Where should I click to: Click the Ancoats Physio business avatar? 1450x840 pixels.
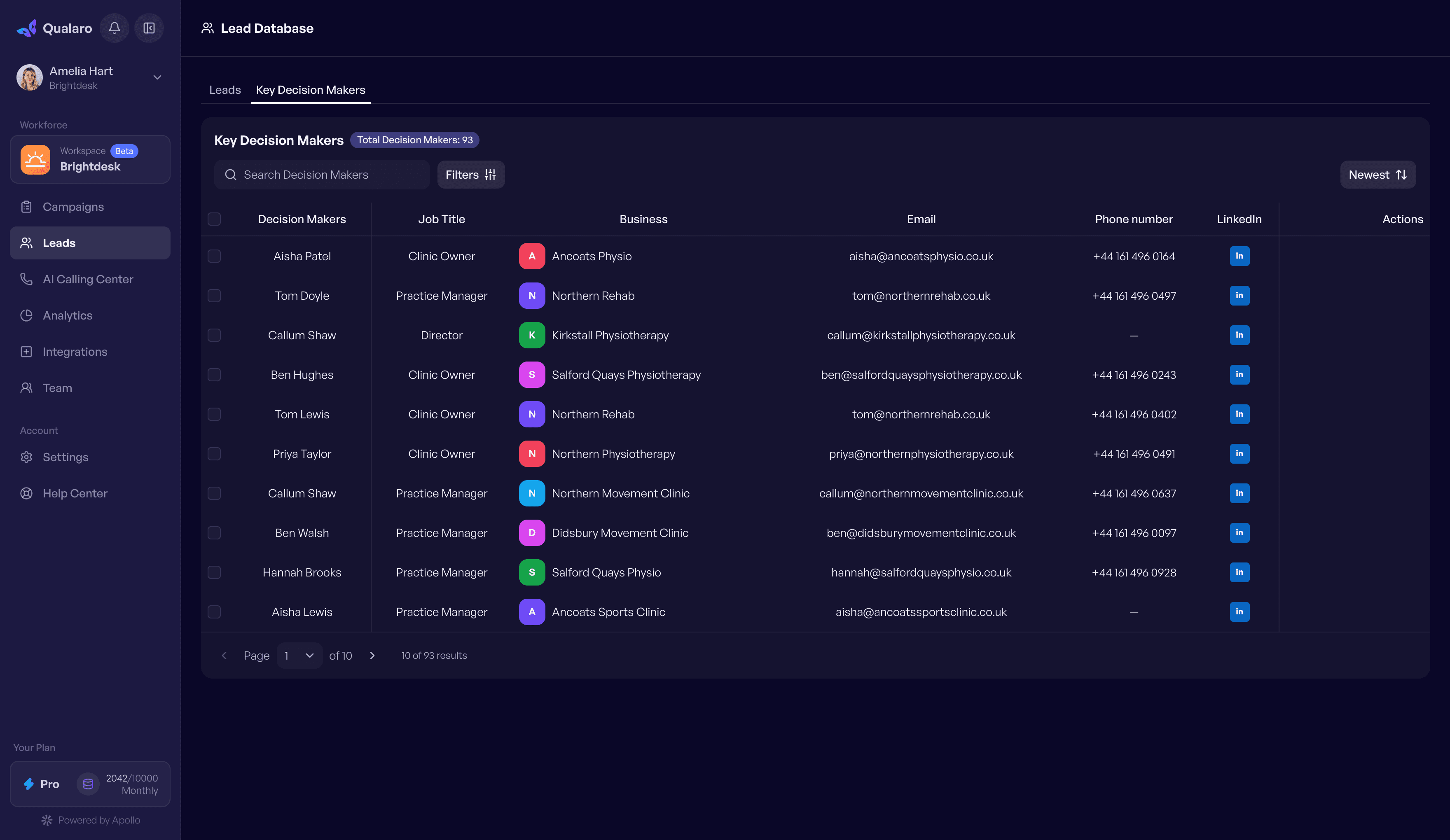[x=532, y=256]
